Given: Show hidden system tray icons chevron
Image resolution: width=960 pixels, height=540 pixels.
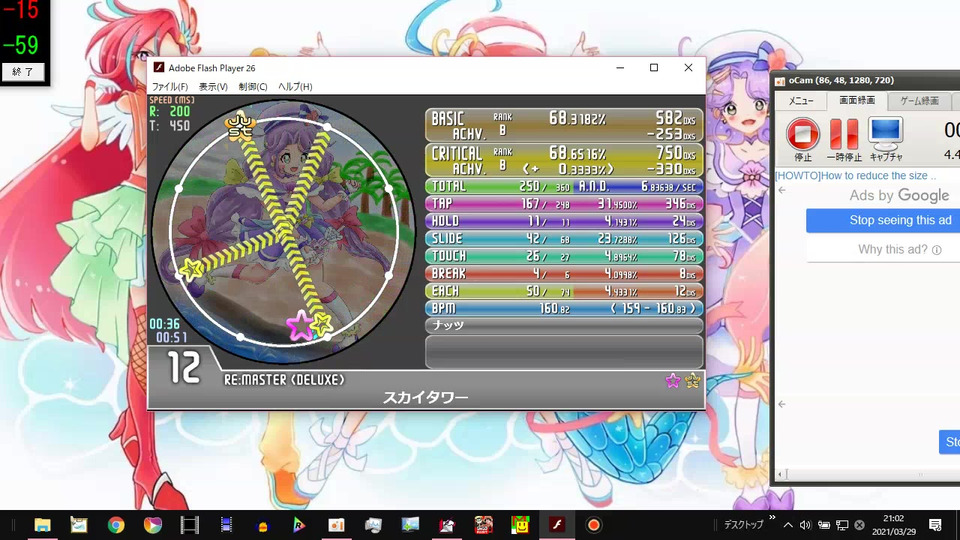Looking at the screenshot, I should (x=788, y=525).
